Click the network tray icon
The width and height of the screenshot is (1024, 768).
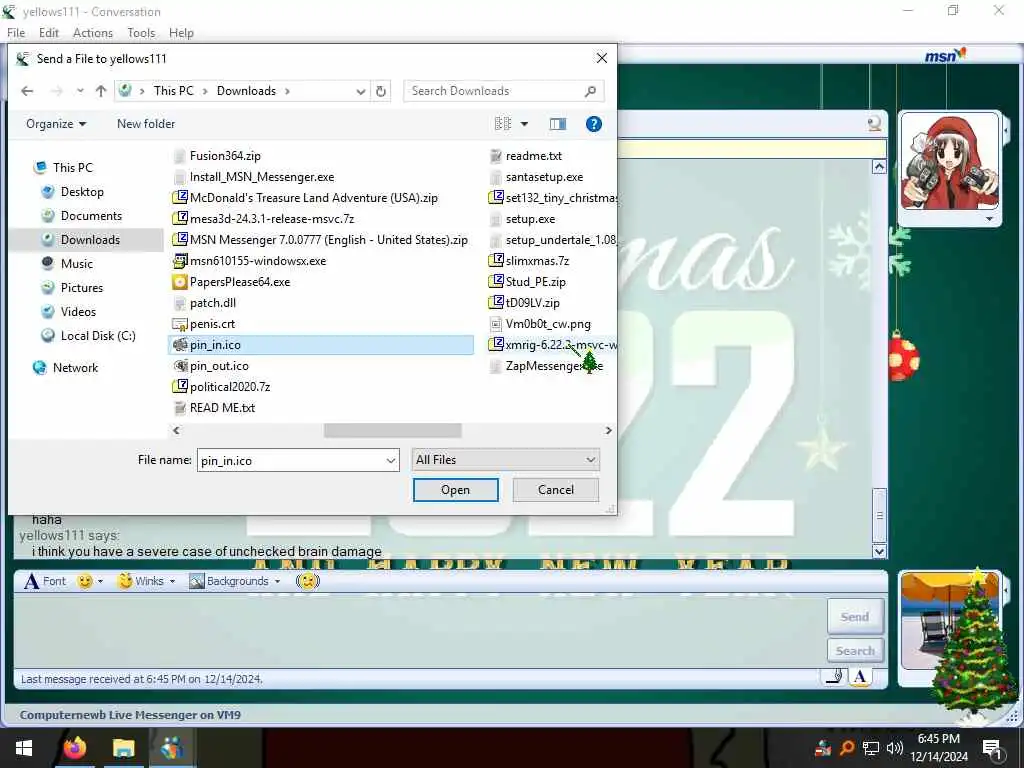[871, 748]
